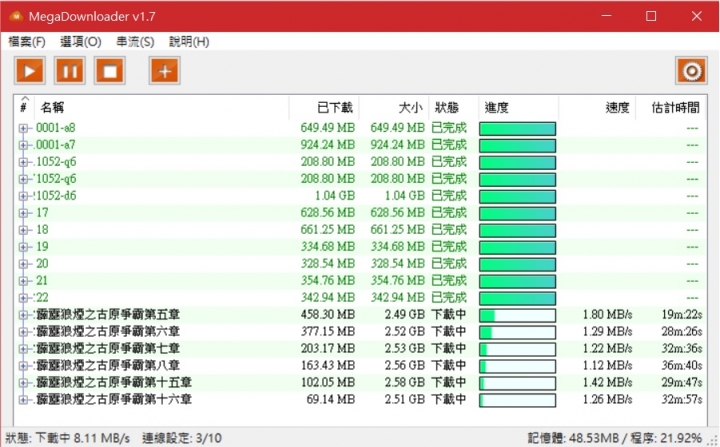Viewport: 720px width, 447px height.
Task: Expand the 第十六章 download row
Action: click(x=23, y=400)
